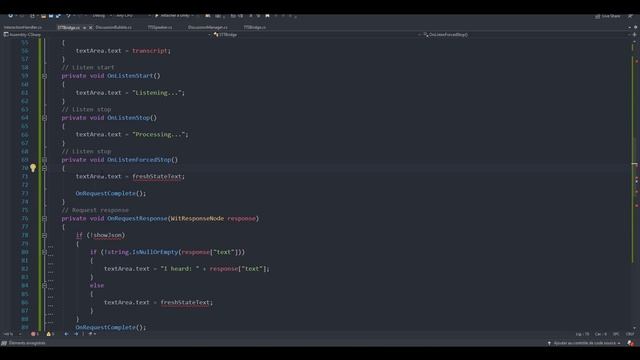Click the tab well settings gear icon
Screen dimensions: 640x360
[635, 27]
